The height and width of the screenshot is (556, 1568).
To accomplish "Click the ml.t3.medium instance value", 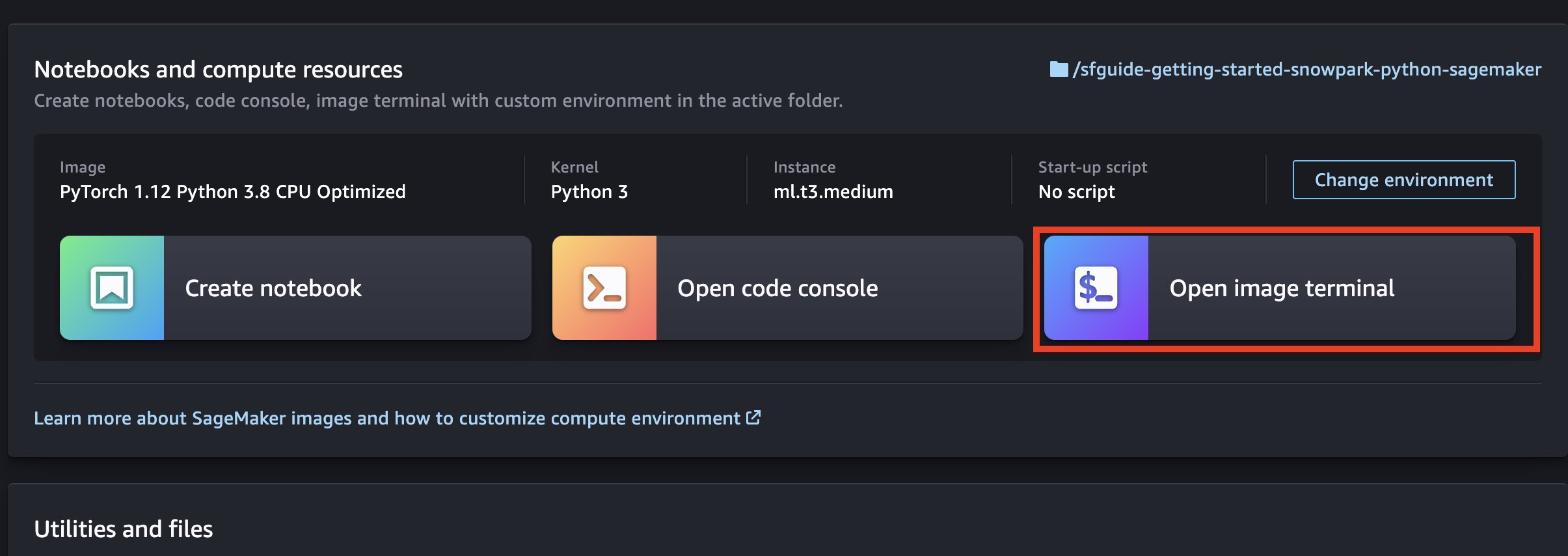I will (x=833, y=191).
